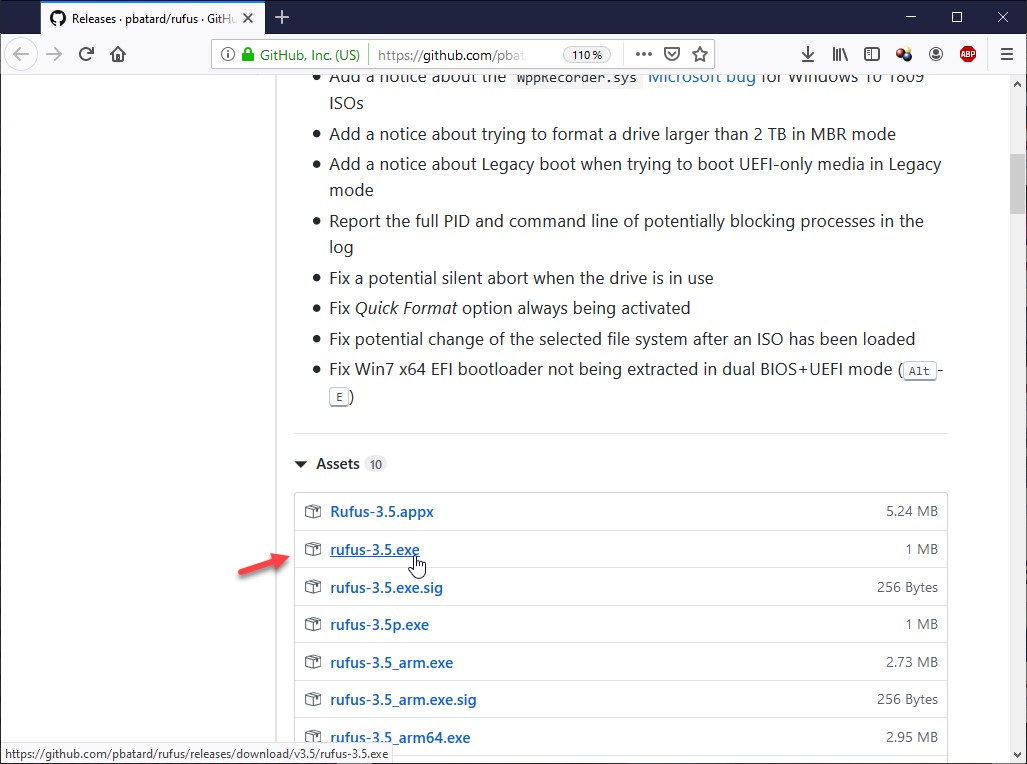1027x764 pixels.
Task: Bookmark this page with the star icon
Action: [x=700, y=54]
